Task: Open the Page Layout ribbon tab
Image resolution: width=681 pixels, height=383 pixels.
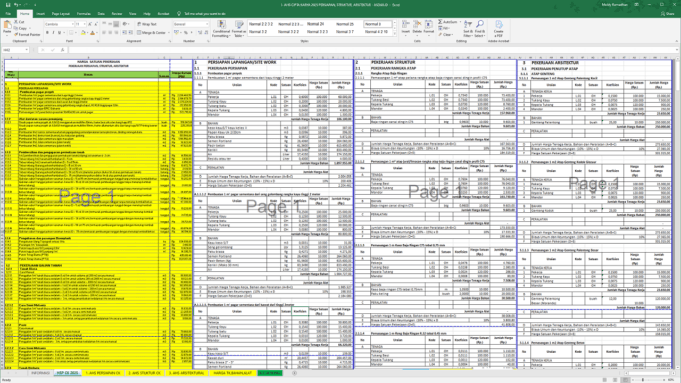Action: coord(61,13)
